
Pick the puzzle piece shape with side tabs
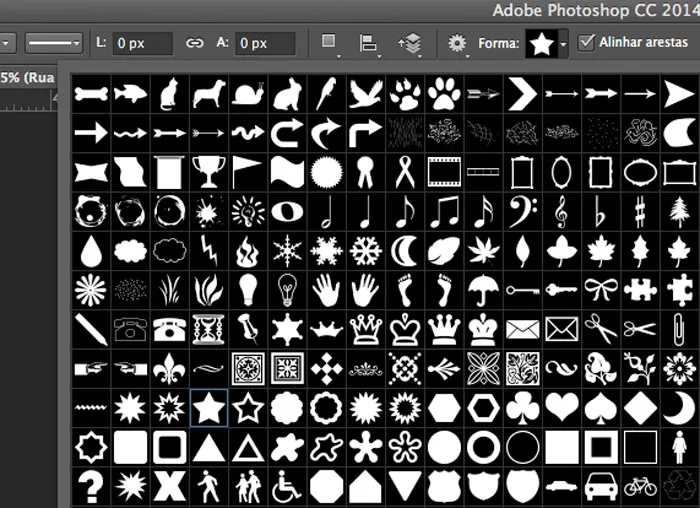tap(640, 290)
